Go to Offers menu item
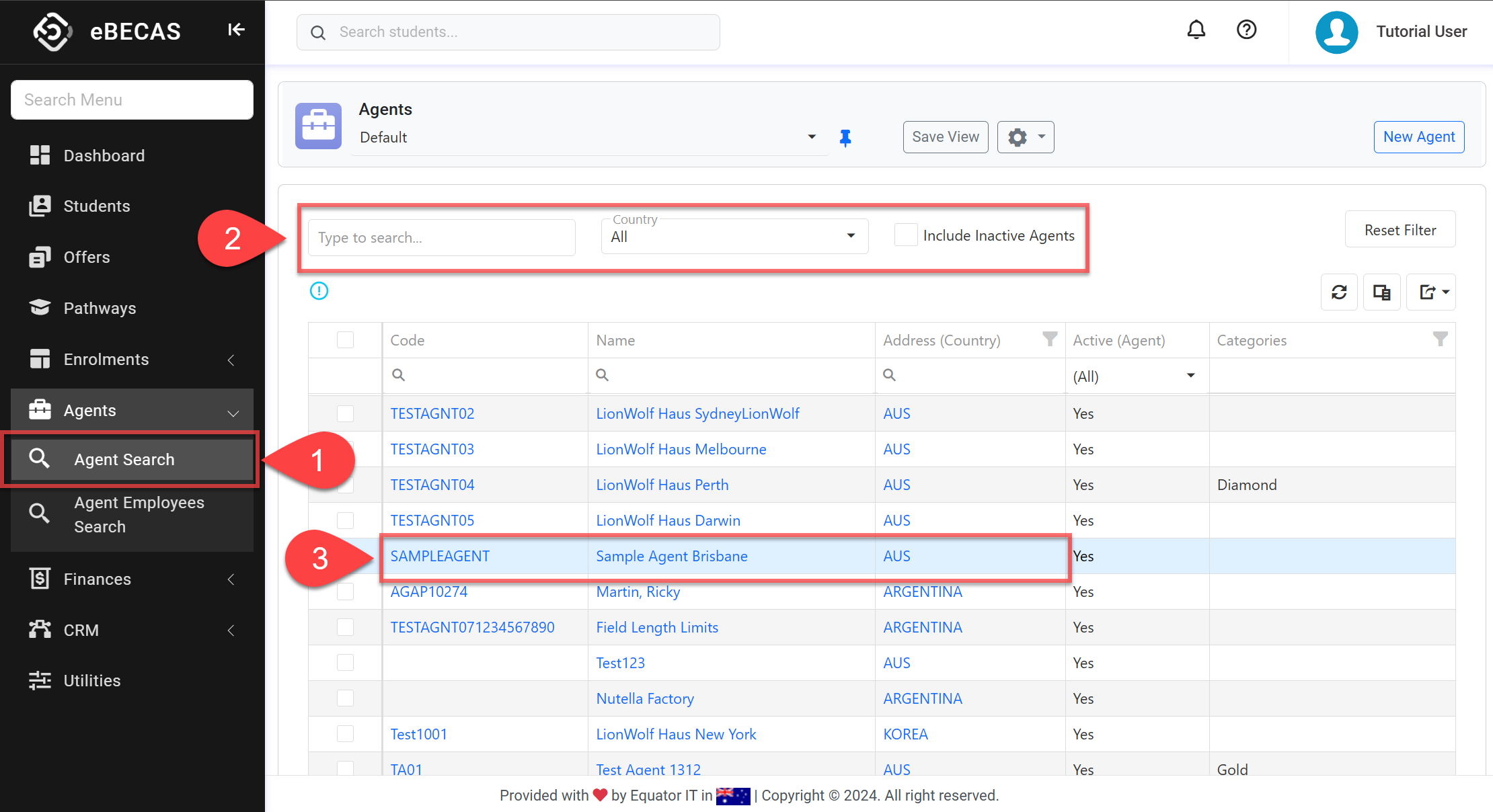Screen dimensions: 1493x812 [x=87, y=257]
